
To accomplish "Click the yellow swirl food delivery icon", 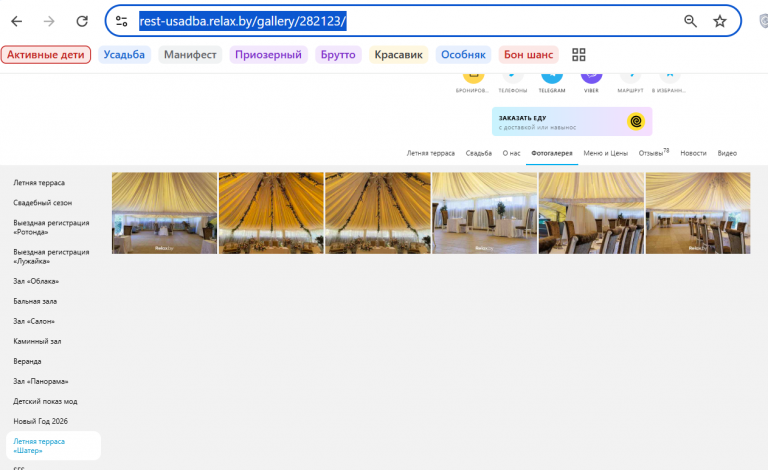I will (636, 121).
